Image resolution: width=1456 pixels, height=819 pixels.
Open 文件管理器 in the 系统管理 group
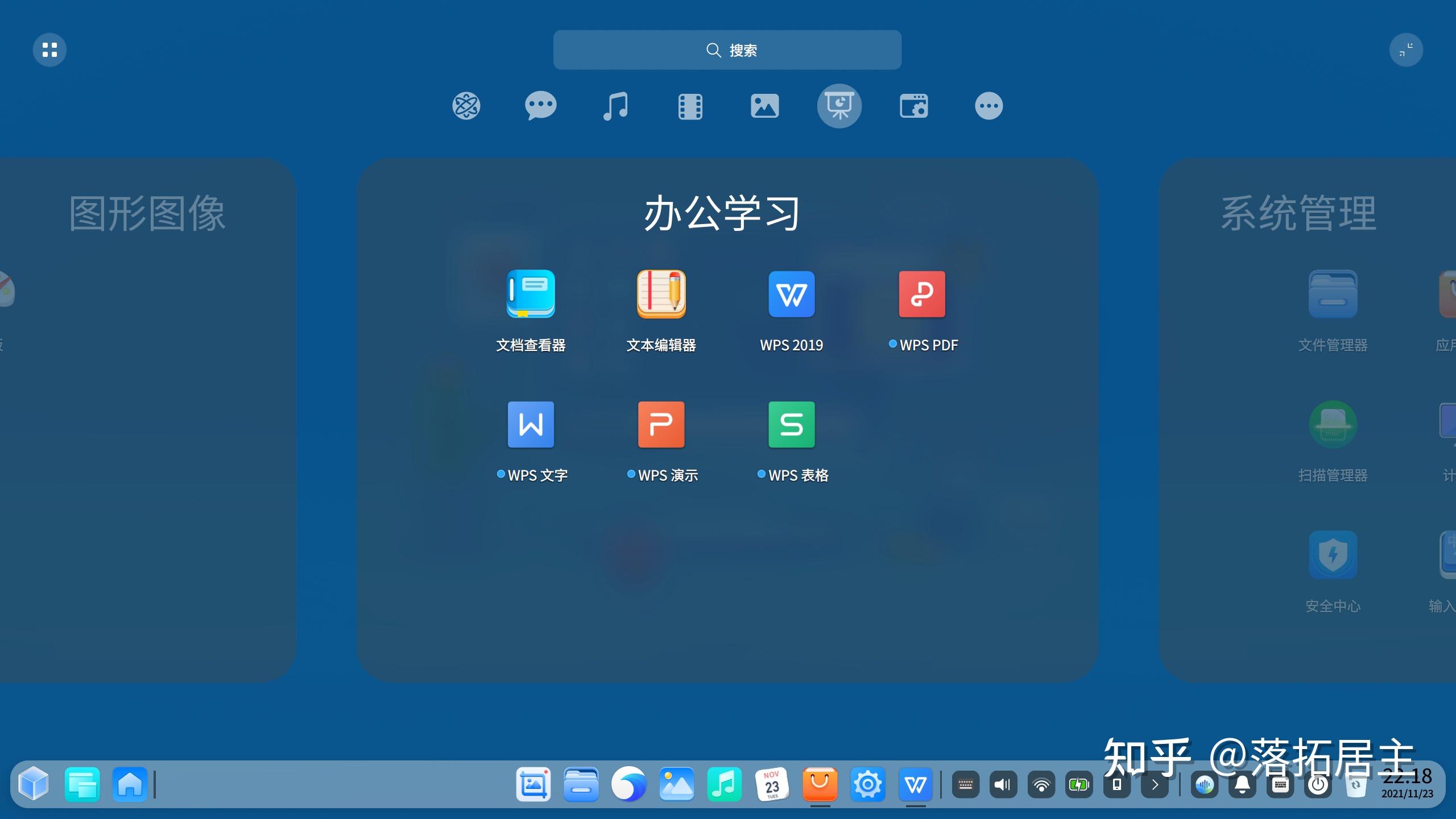(x=1333, y=294)
